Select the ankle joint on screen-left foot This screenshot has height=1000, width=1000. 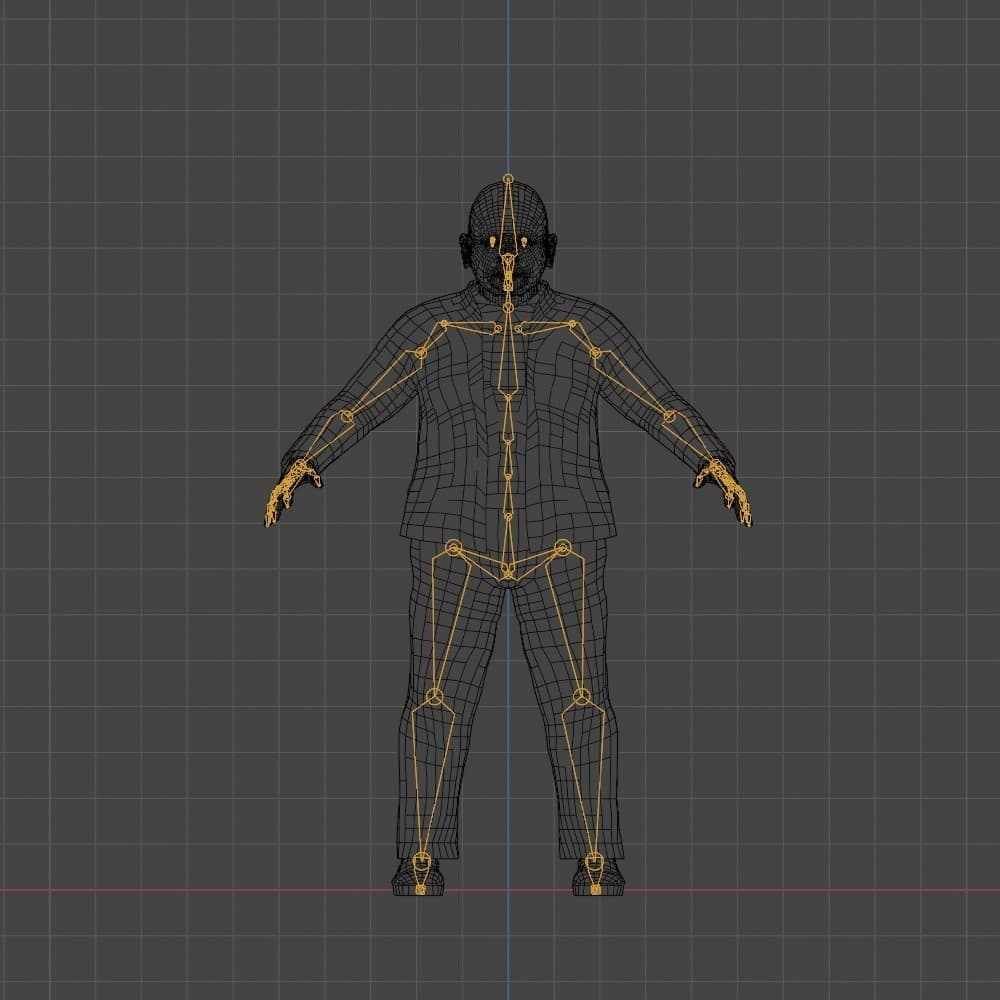[x=422, y=859]
